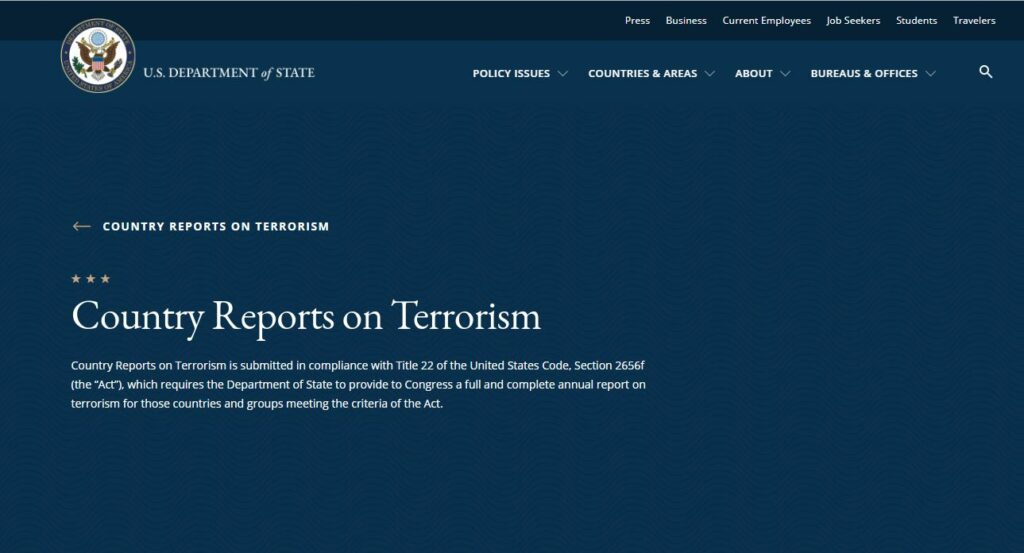Expand the chevron next to Policy Issues
The width and height of the screenshot is (1024, 553).
563,73
